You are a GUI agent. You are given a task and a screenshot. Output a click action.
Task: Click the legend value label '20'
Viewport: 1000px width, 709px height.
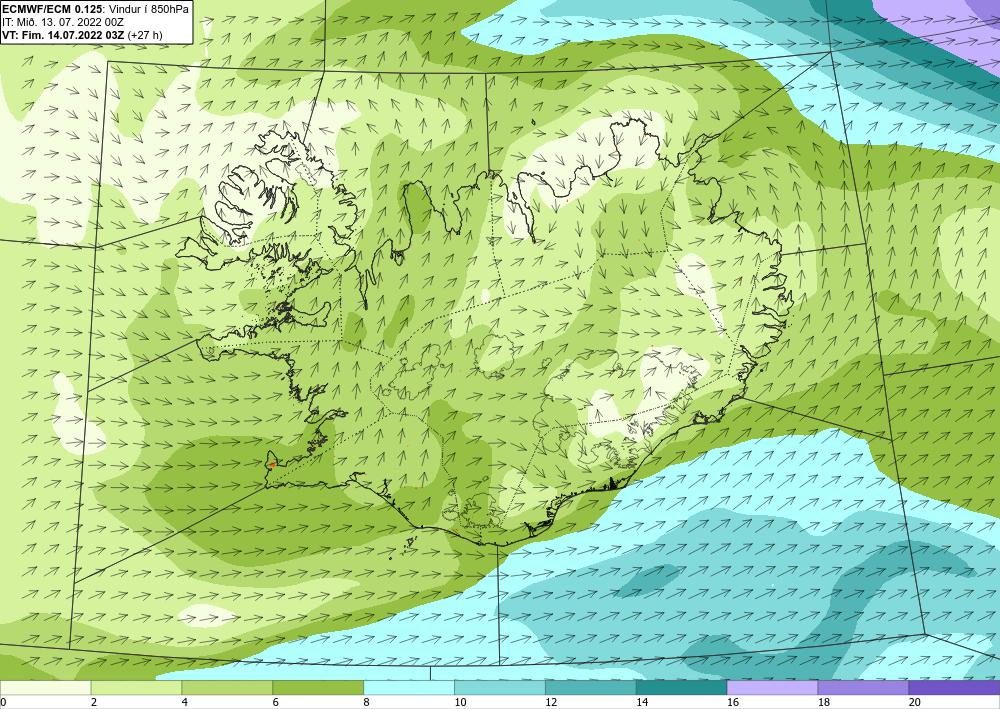(915, 703)
